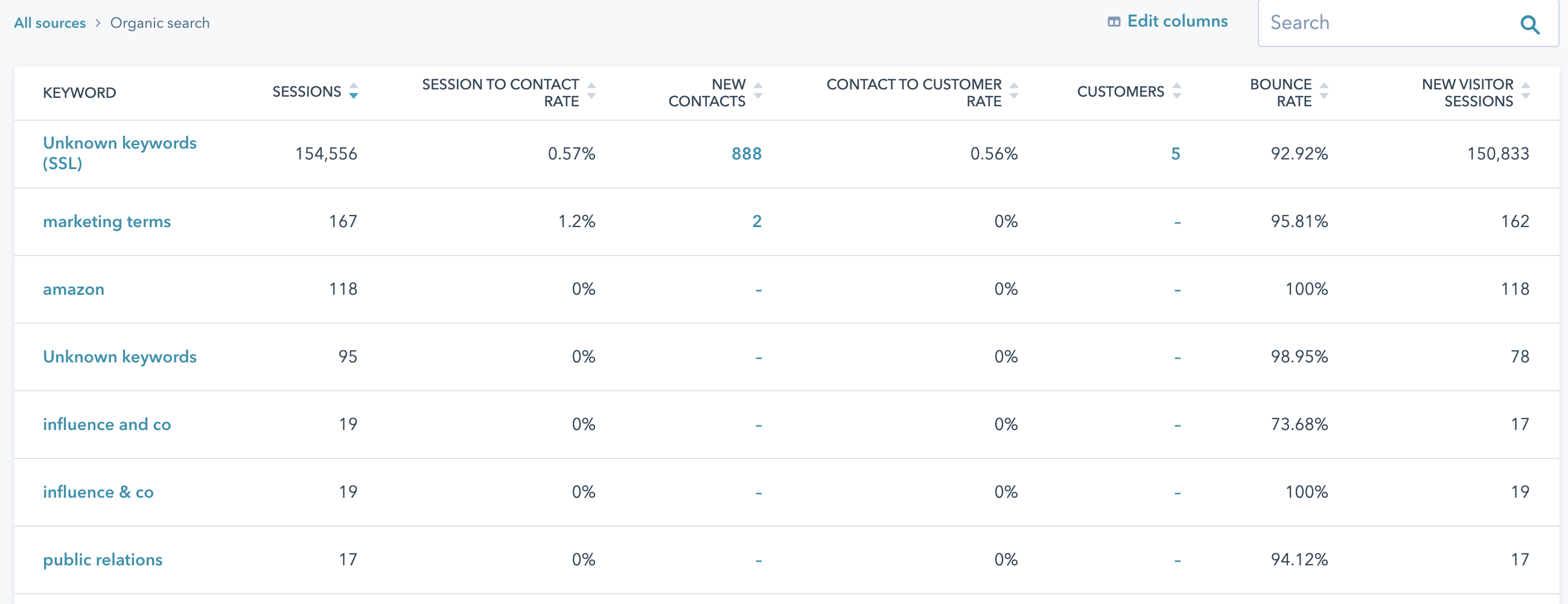1568x604 pixels.
Task: Select the 1.2% rate for marketing terms
Action: [x=576, y=221]
